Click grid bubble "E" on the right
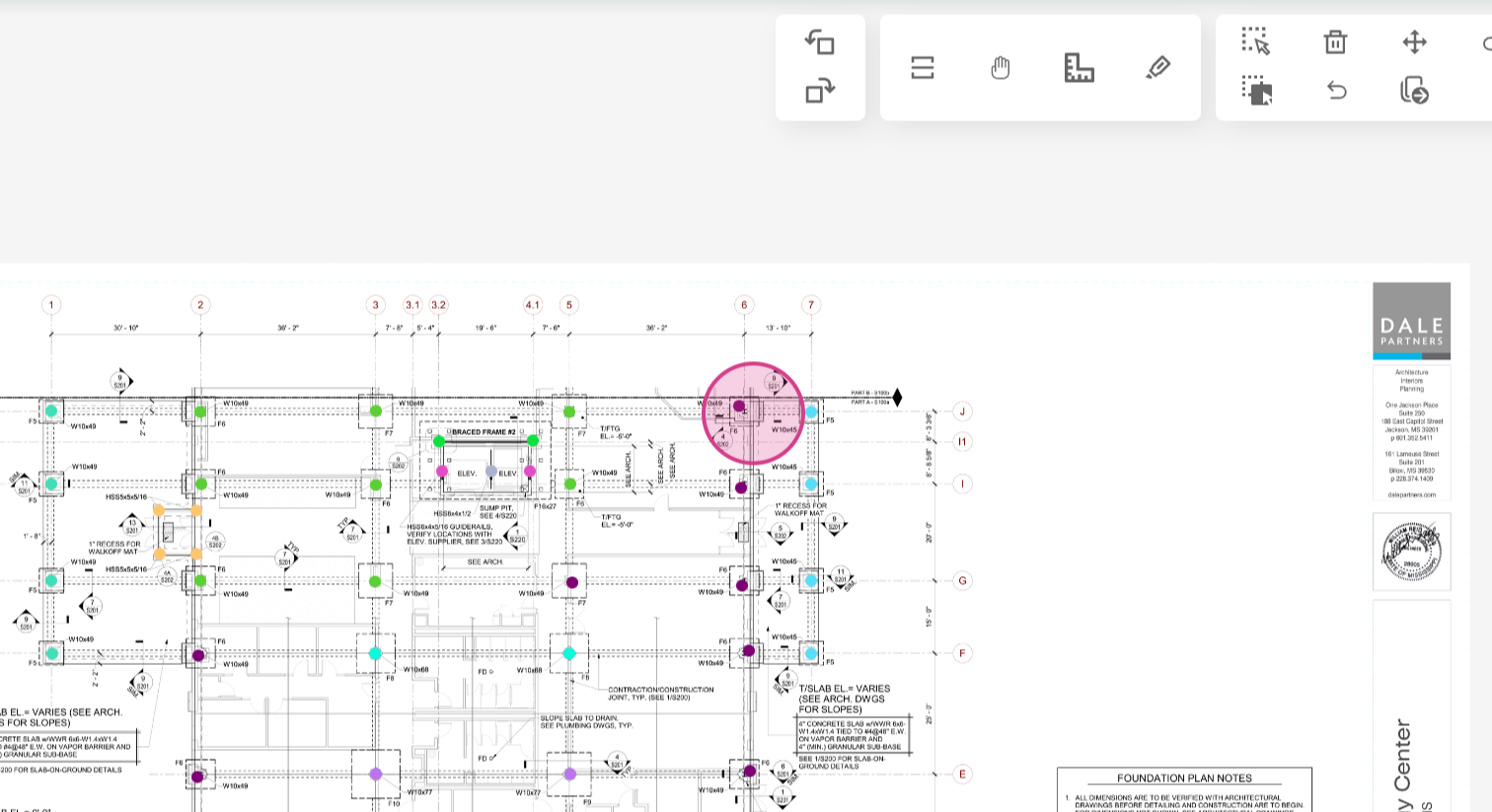Screen dimensions: 1492x812 pyautogui.click(x=962, y=775)
